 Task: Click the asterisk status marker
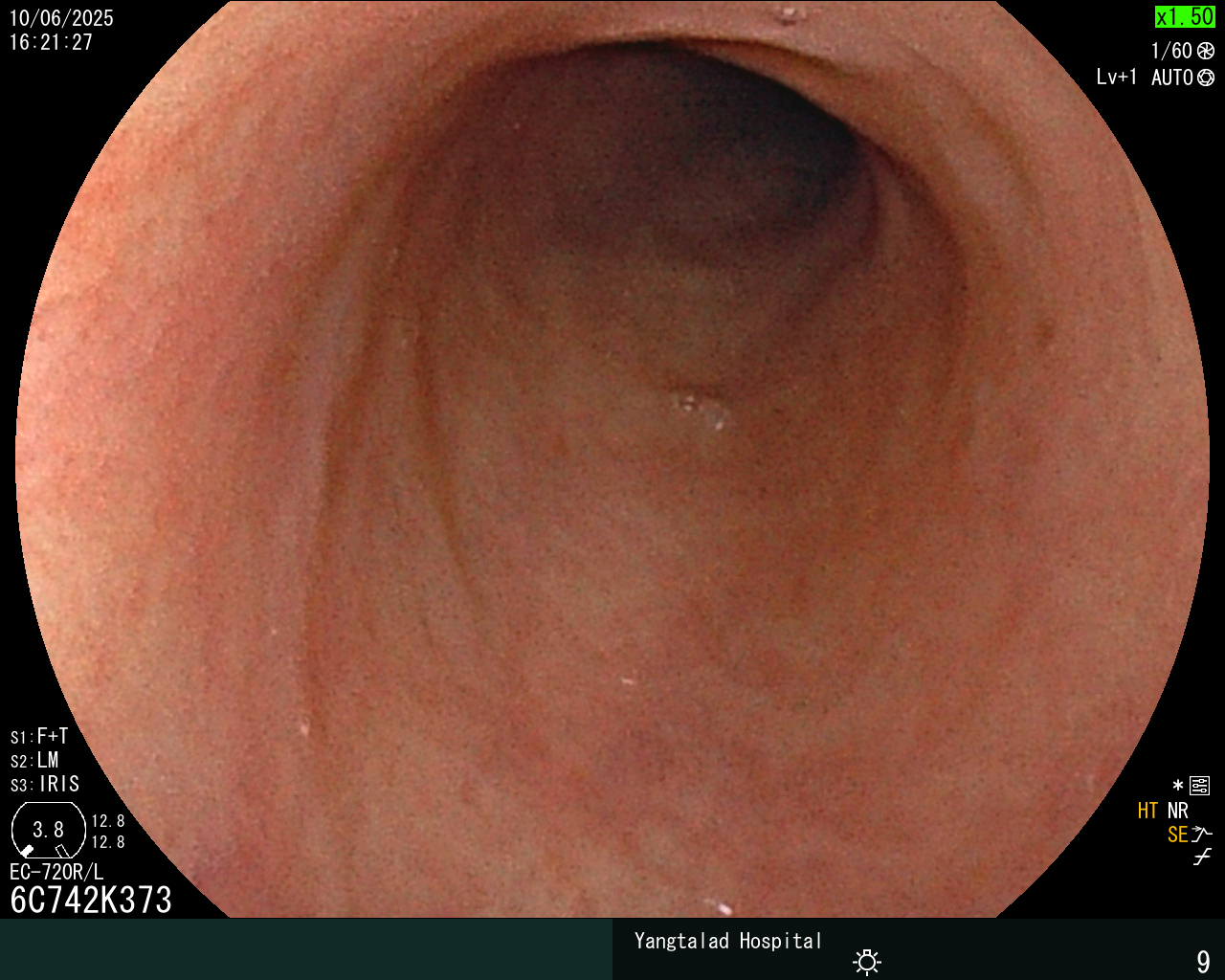pos(1178,786)
